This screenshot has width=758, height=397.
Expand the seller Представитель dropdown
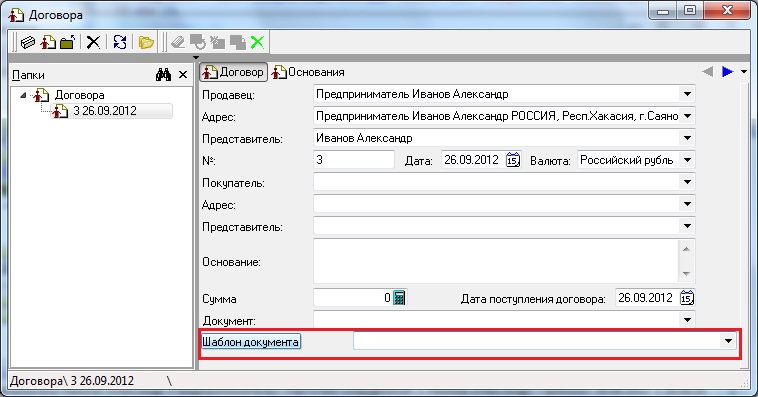pos(687,138)
